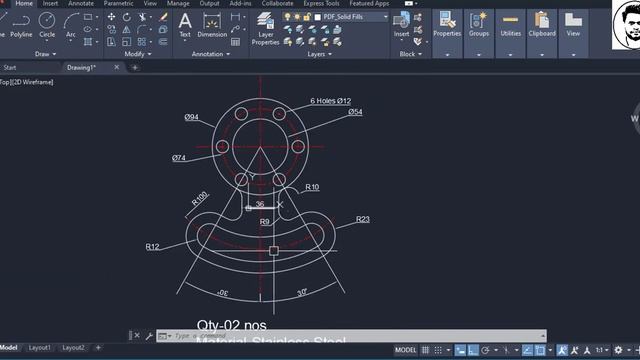
Task: Open annotation scale 1:1 dropdown
Action: coord(602,350)
